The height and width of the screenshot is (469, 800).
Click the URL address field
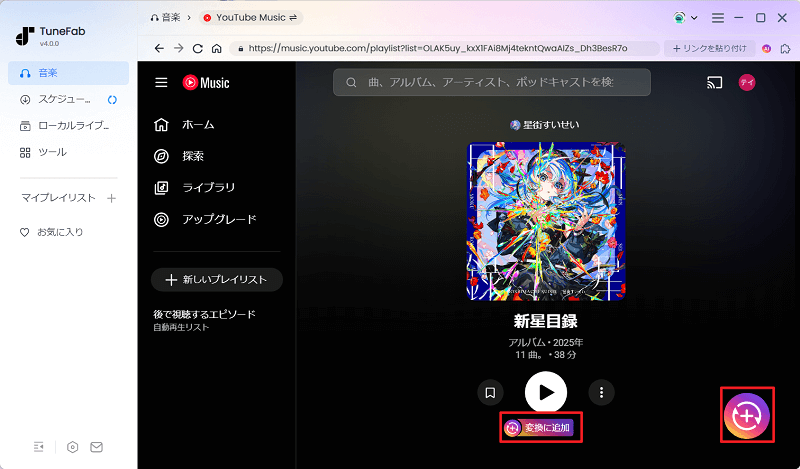444,48
